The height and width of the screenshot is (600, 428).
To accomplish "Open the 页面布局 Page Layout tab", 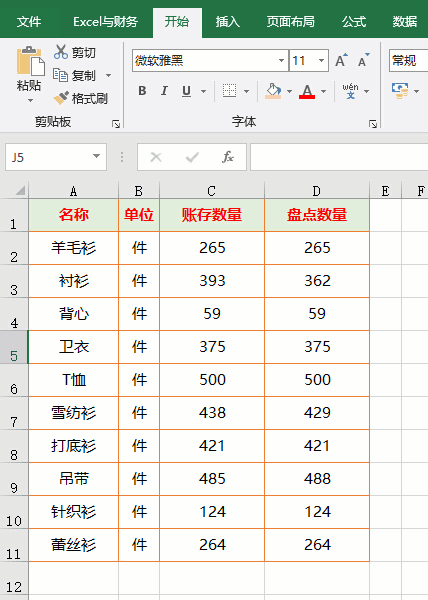I will (x=291, y=22).
